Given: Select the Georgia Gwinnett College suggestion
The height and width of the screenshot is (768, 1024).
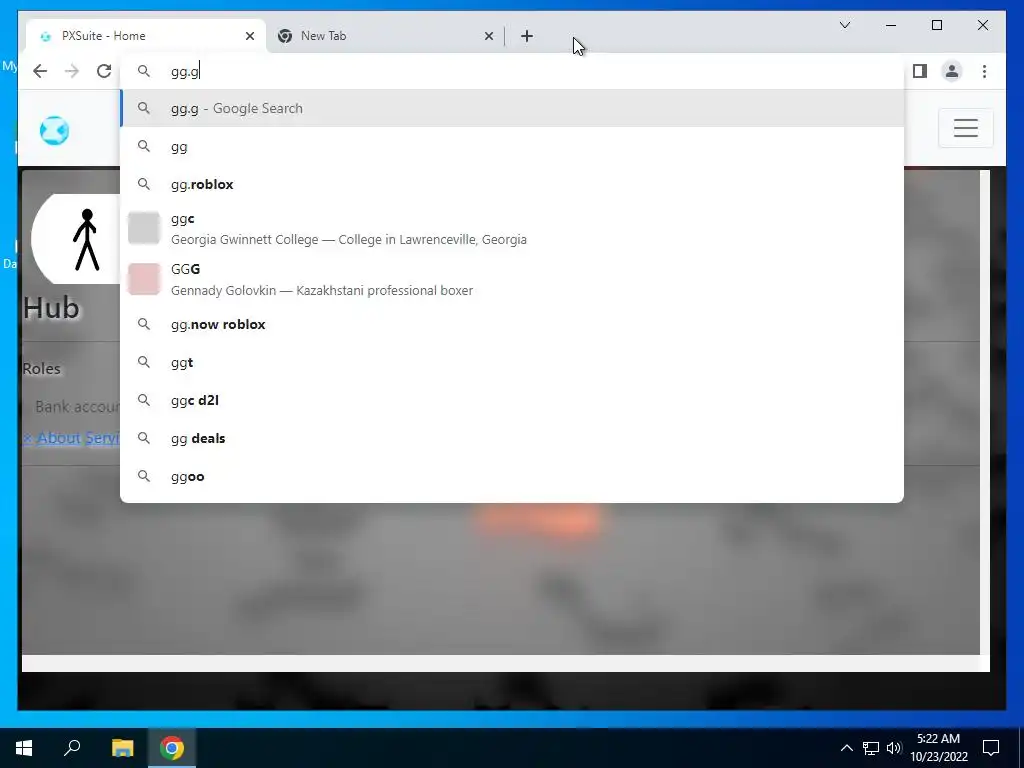Looking at the screenshot, I should 512,229.
